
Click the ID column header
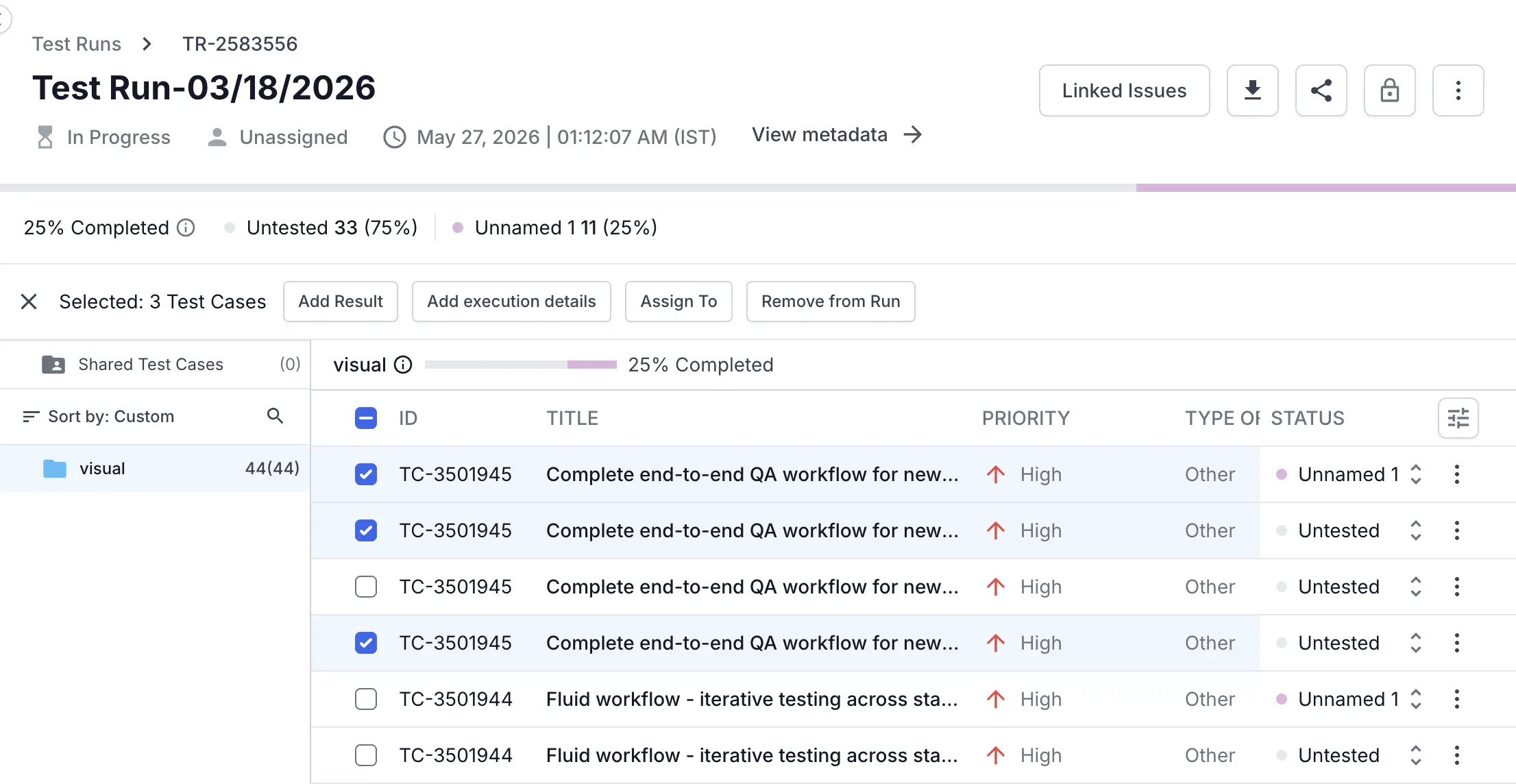coord(408,418)
